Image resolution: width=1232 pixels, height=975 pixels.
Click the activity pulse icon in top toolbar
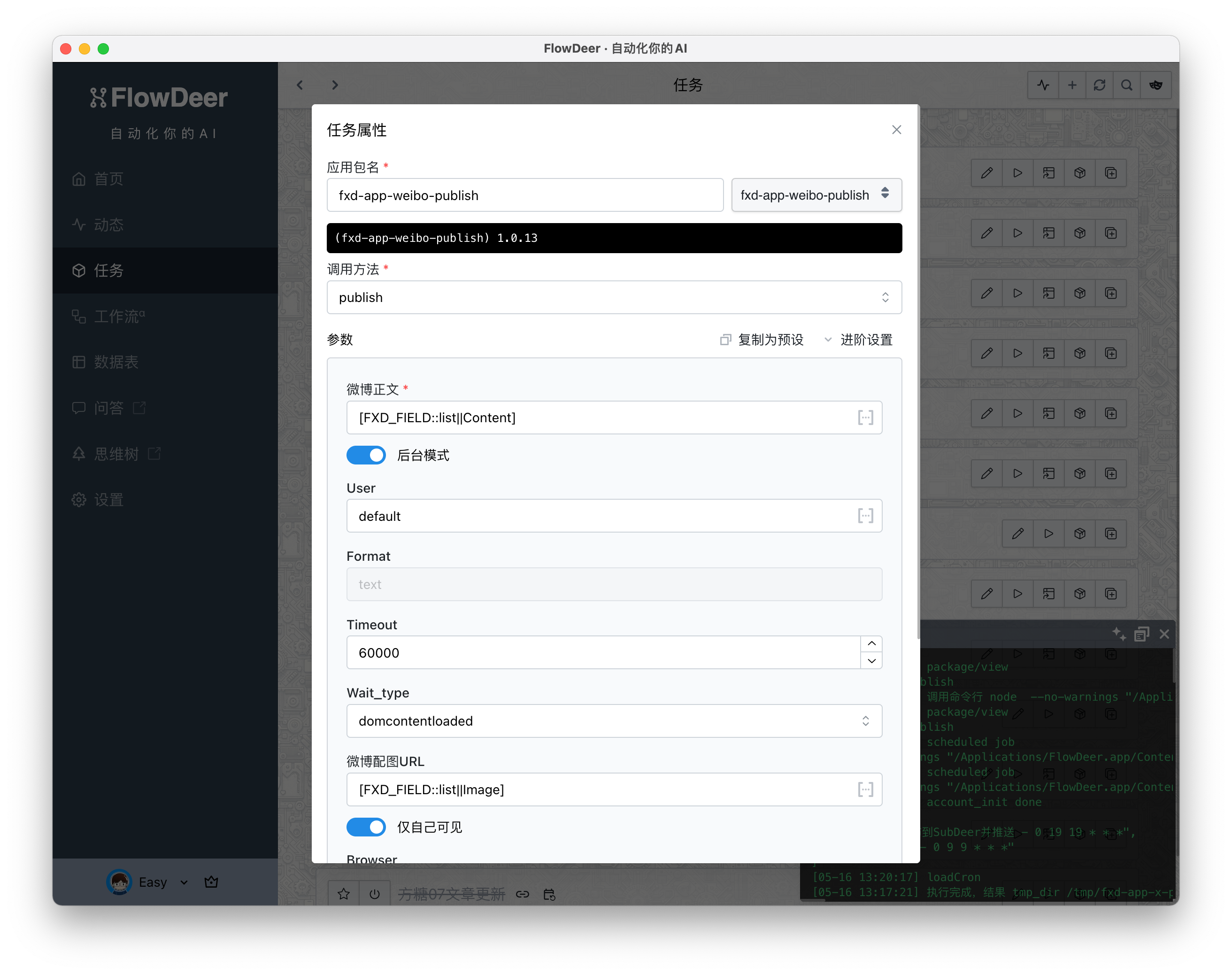pos(1043,85)
